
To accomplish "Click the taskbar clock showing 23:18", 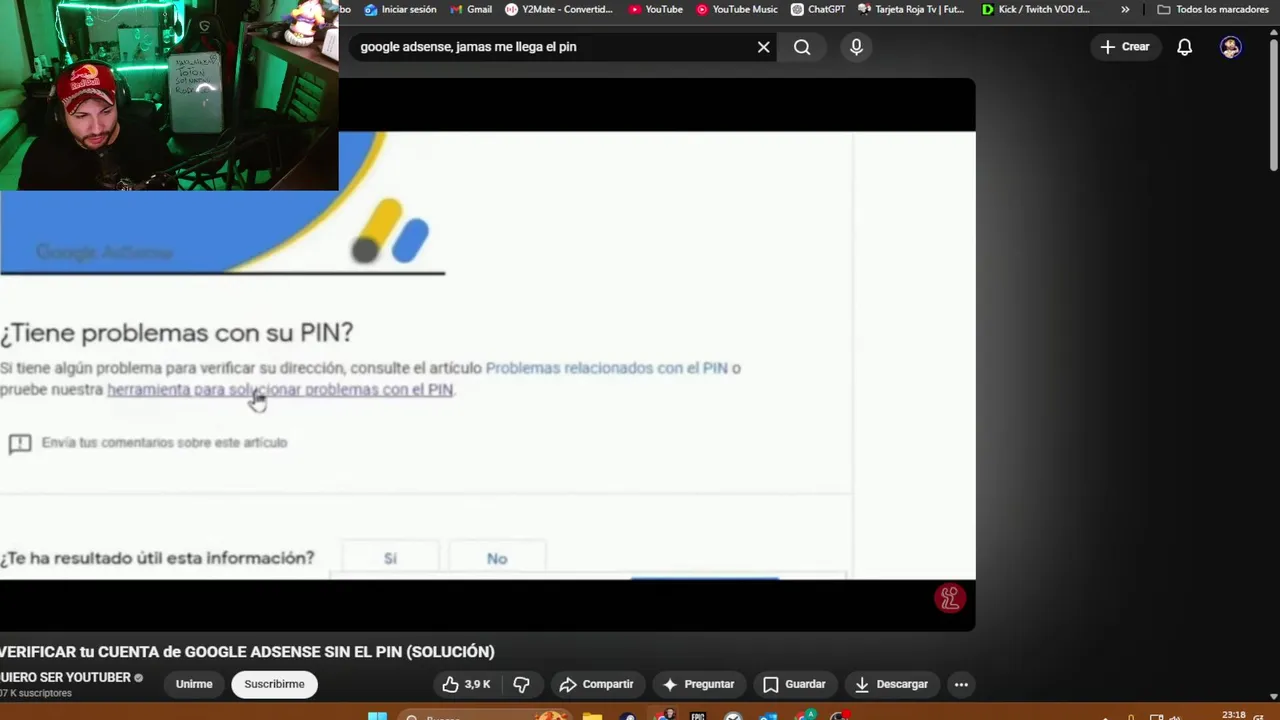I will tap(1233, 715).
